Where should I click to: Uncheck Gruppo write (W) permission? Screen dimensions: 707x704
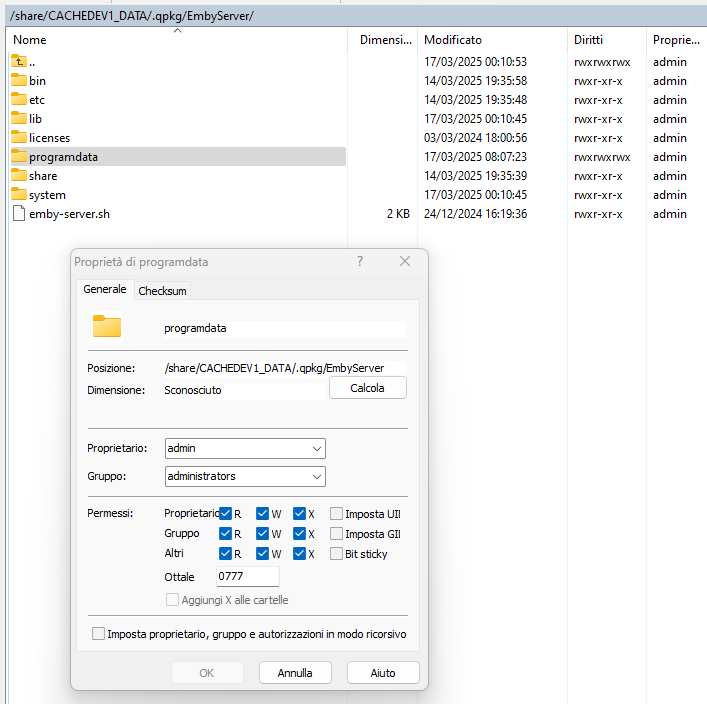click(262, 534)
